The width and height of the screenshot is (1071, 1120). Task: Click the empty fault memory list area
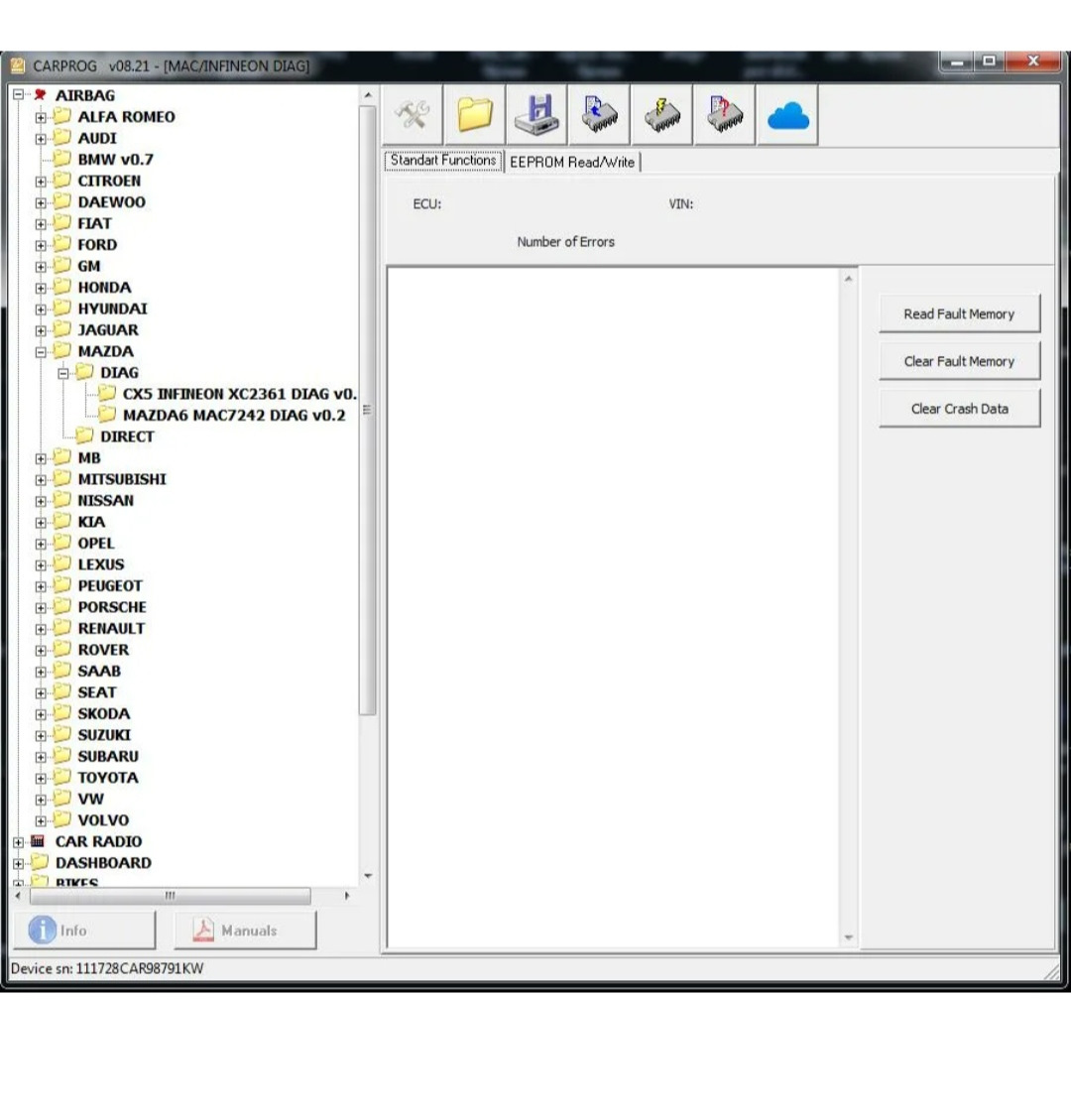pyautogui.click(x=614, y=607)
